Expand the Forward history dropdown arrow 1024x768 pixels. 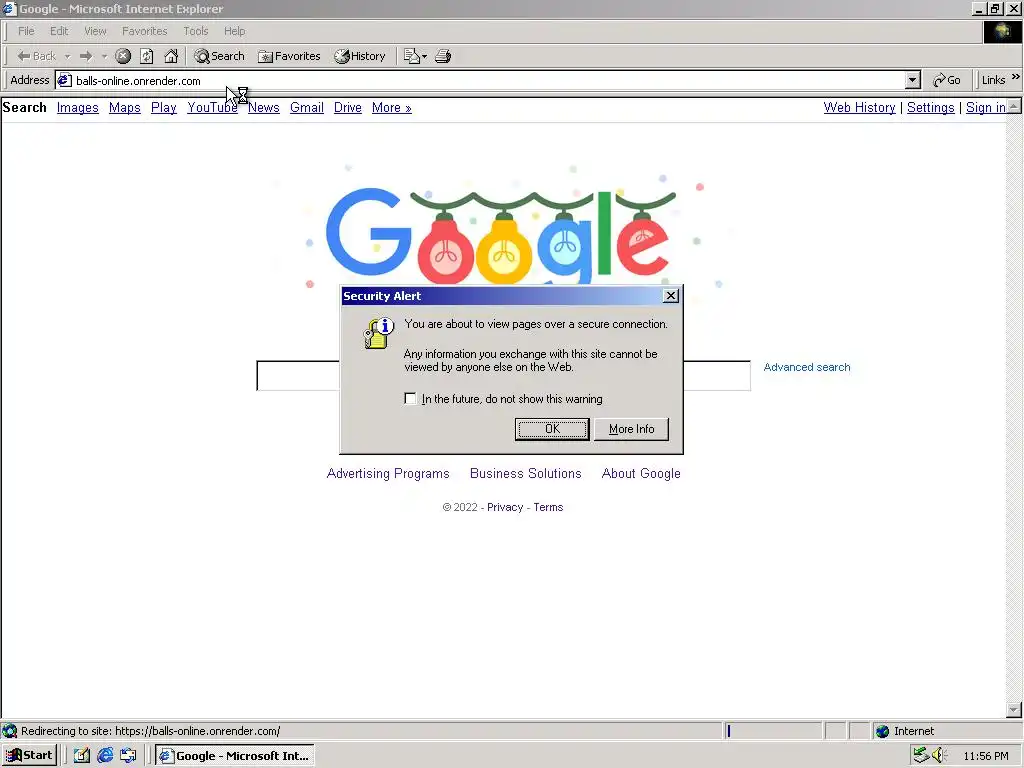click(x=104, y=57)
